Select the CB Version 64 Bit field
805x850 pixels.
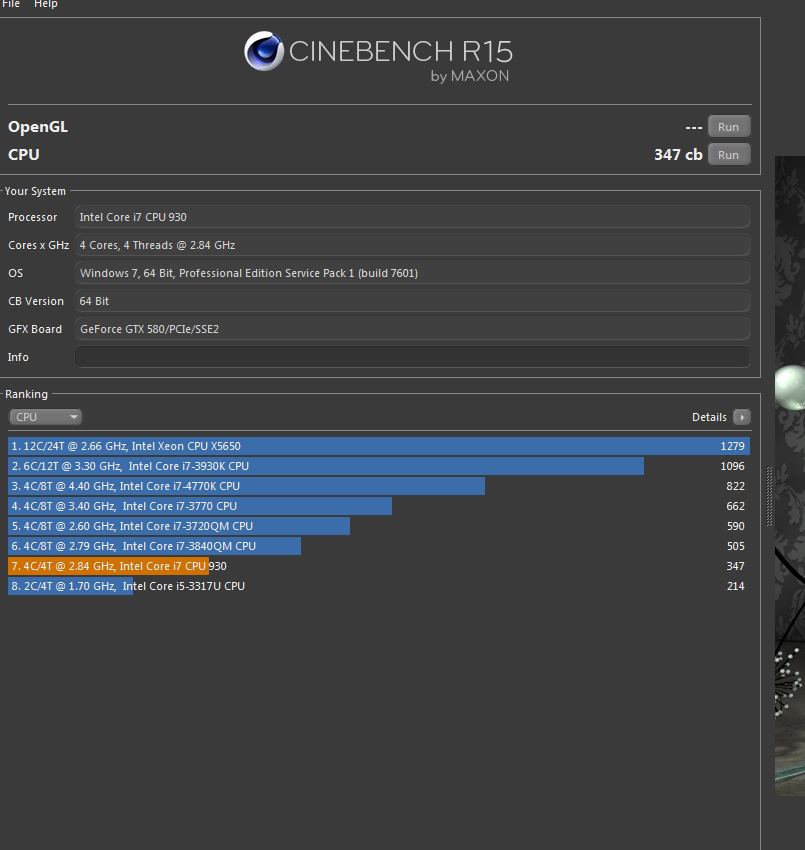point(412,301)
